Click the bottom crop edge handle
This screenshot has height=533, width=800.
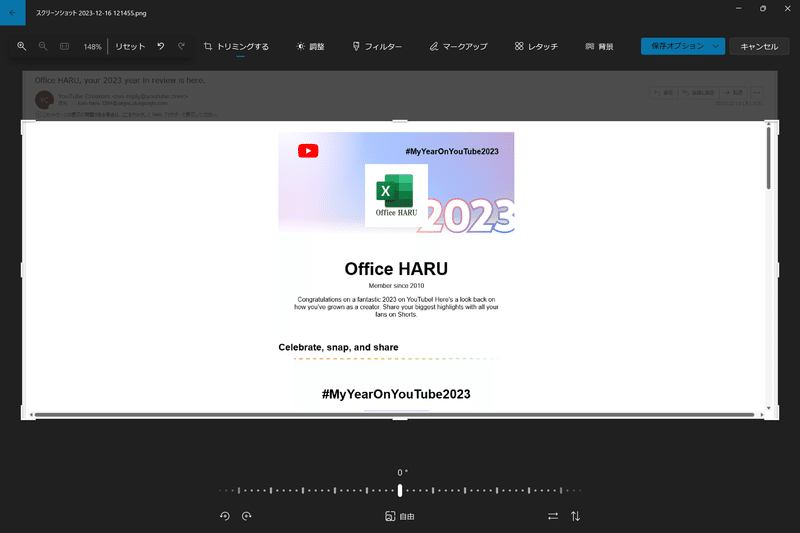(x=400, y=419)
